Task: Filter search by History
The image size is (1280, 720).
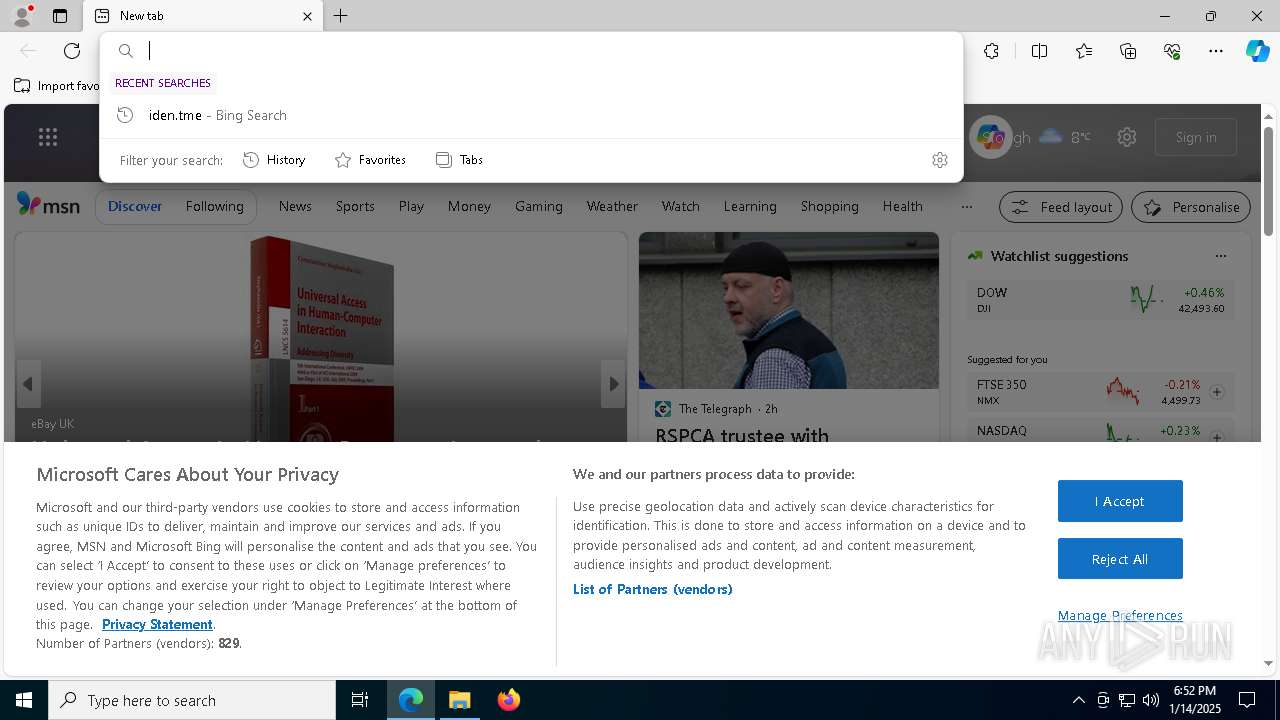Action: tap(274, 160)
